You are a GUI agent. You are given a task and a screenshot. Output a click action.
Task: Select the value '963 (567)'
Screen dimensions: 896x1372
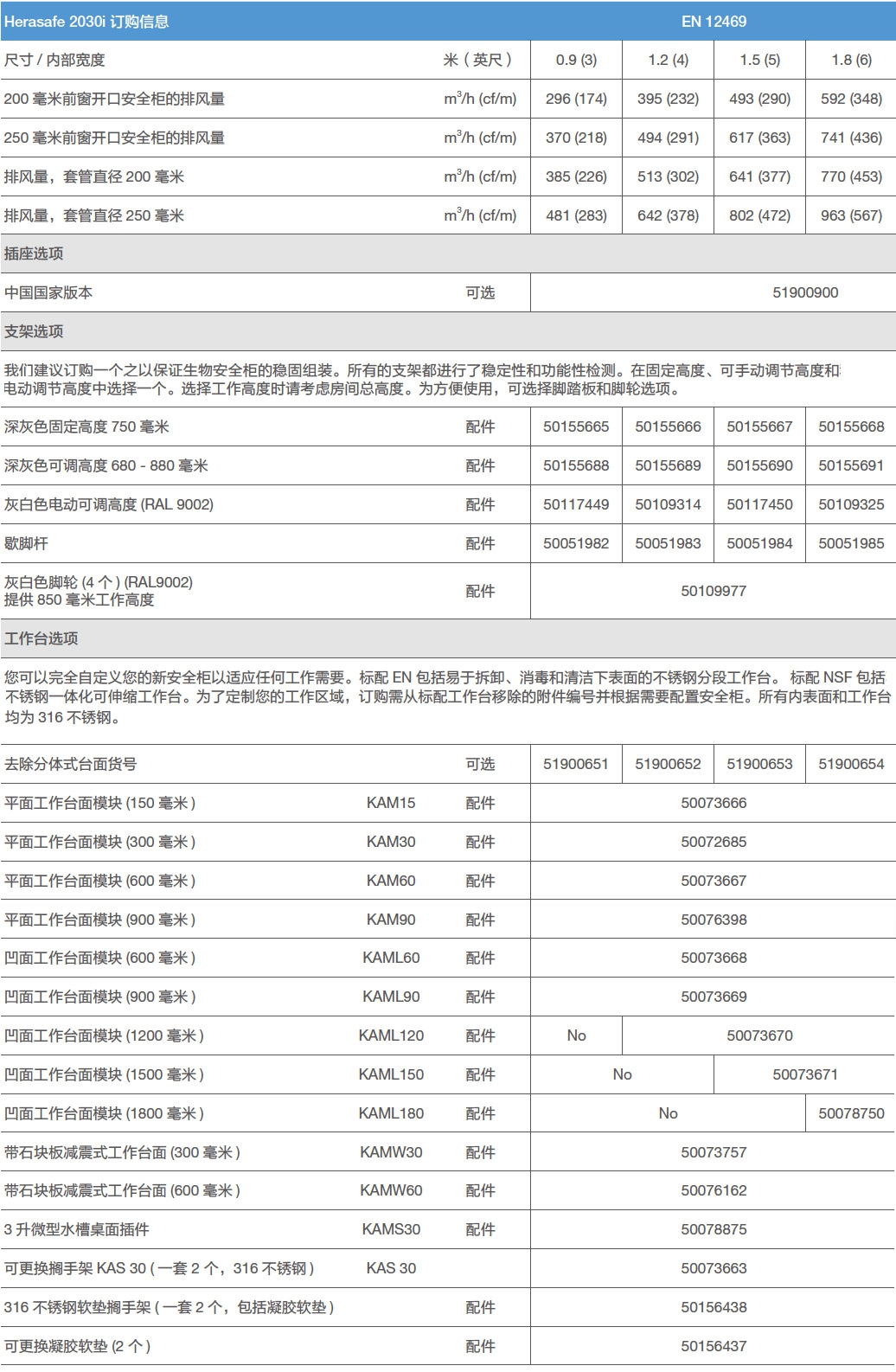[851, 215]
